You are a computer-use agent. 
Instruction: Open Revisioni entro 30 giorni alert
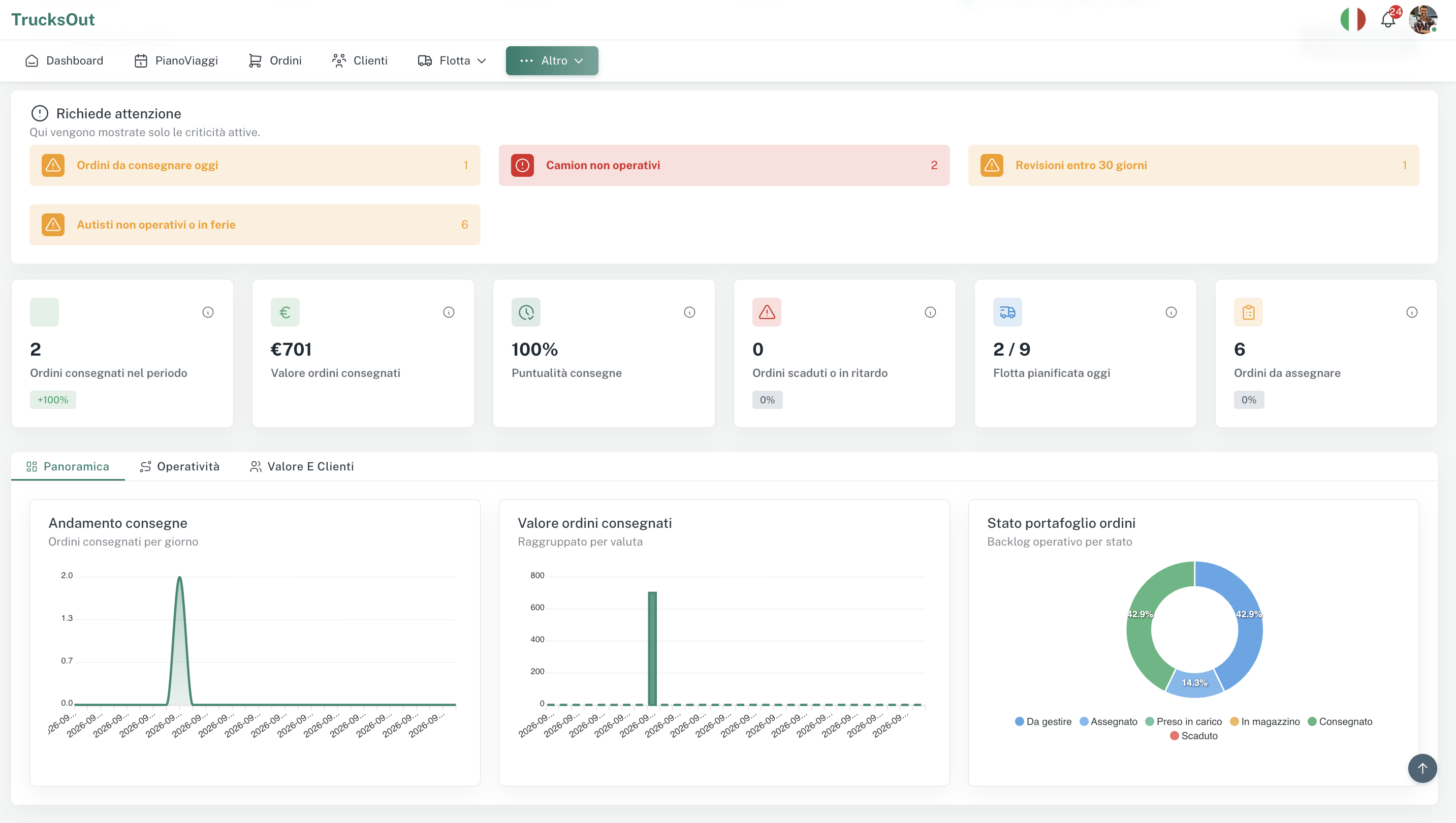coord(1193,165)
